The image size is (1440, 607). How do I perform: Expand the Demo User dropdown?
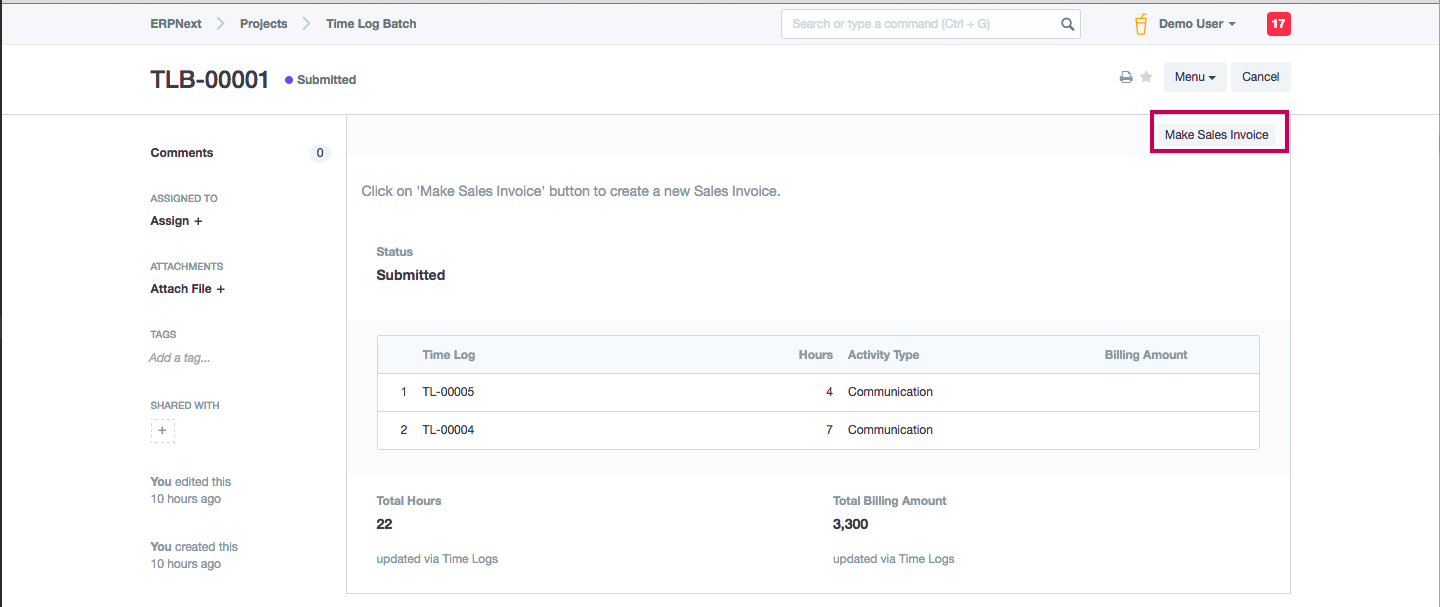click(x=1197, y=24)
